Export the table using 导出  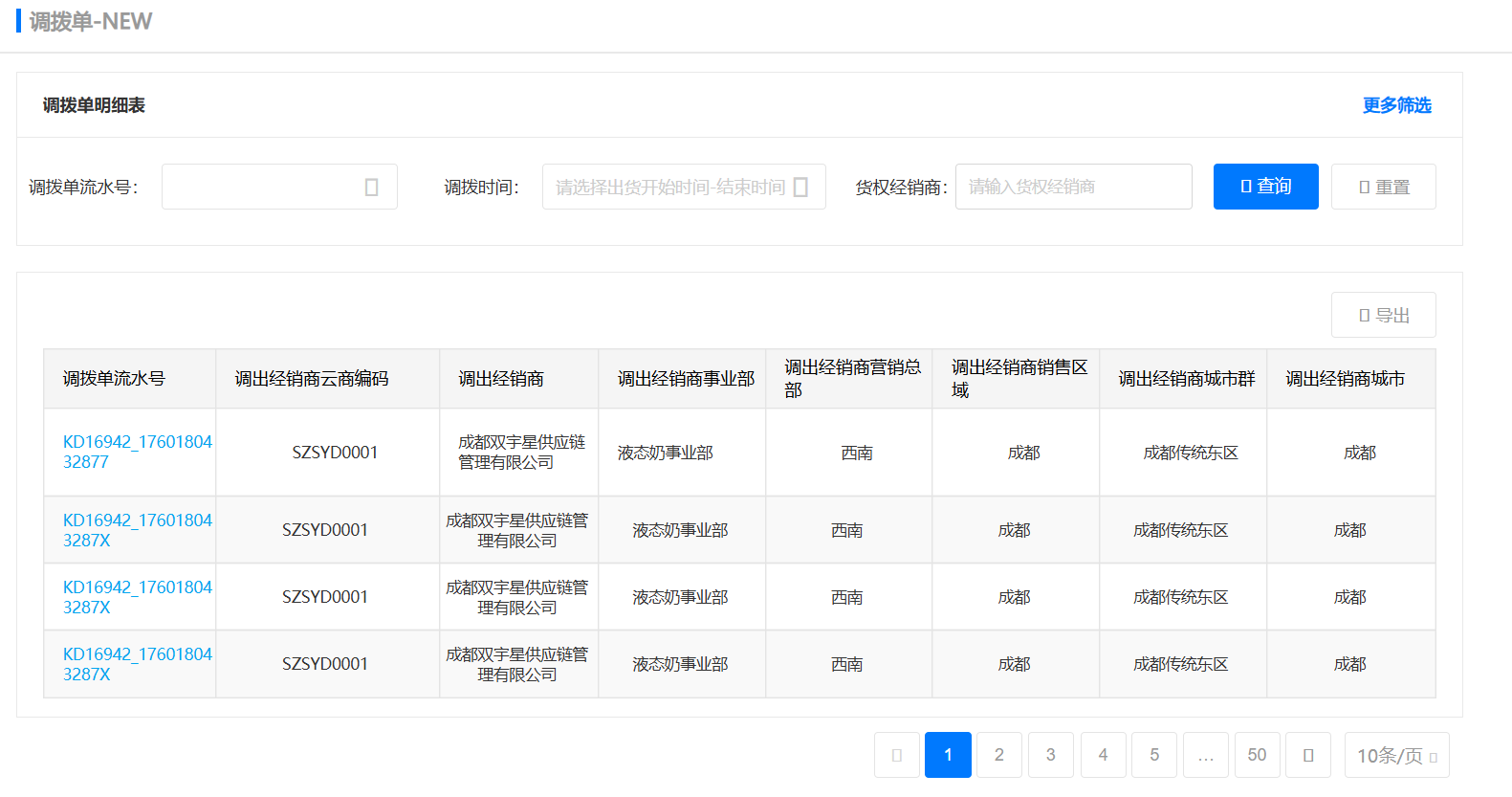[x=1384, y=315]
